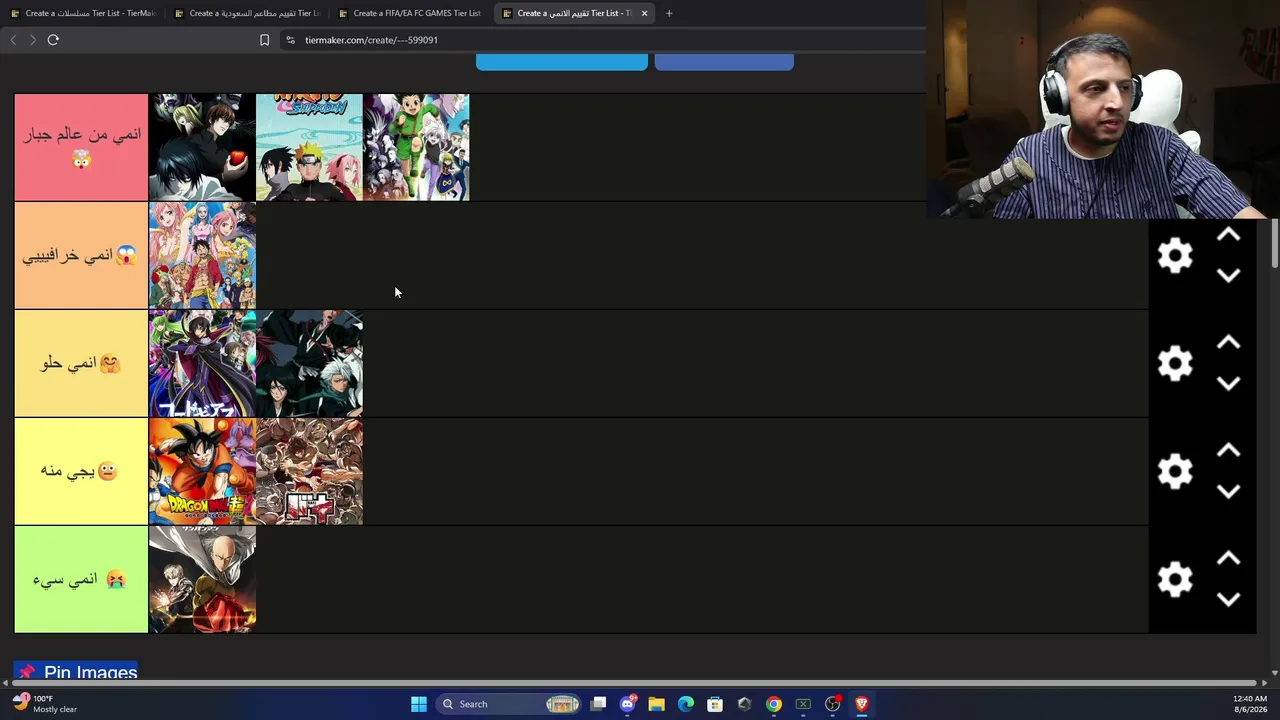Switch to the تقييم مطاعم السعودية tab
The width and height of the screenshot is (1280, 720).
tap(246, 13)
